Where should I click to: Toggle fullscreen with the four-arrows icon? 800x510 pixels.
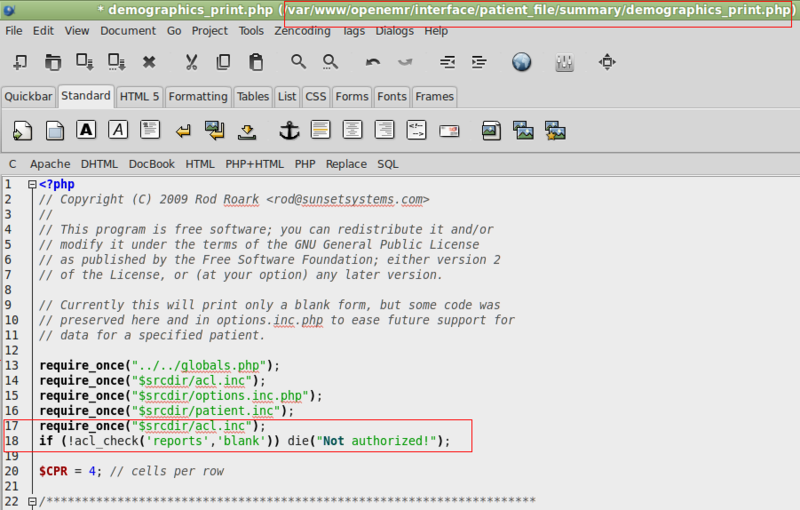(607, 62)
